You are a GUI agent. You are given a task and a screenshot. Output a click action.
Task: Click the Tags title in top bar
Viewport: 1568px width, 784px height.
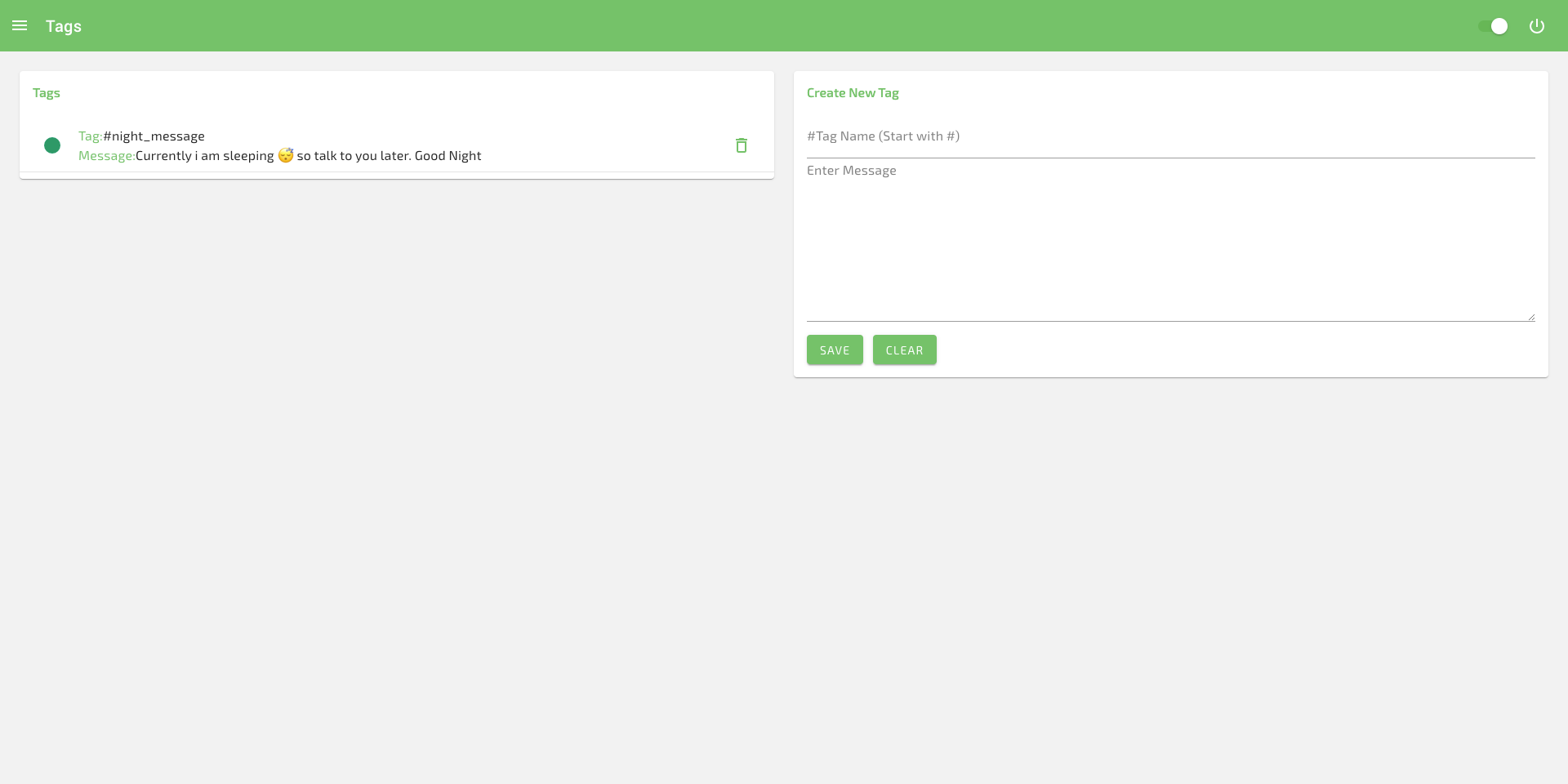pyautogui.click(x=64, y=26)
